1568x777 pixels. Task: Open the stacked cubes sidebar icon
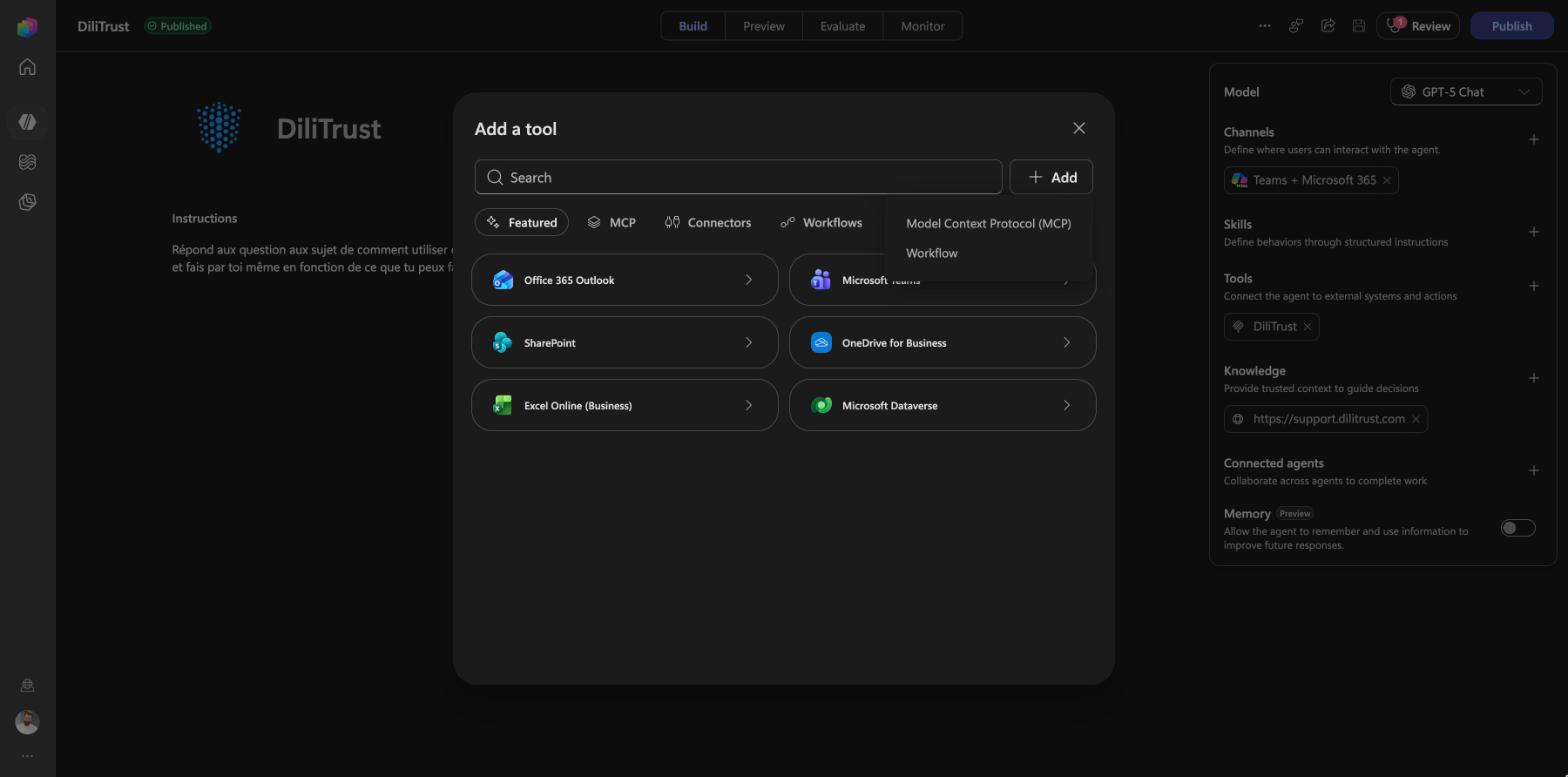coord(27,202)
